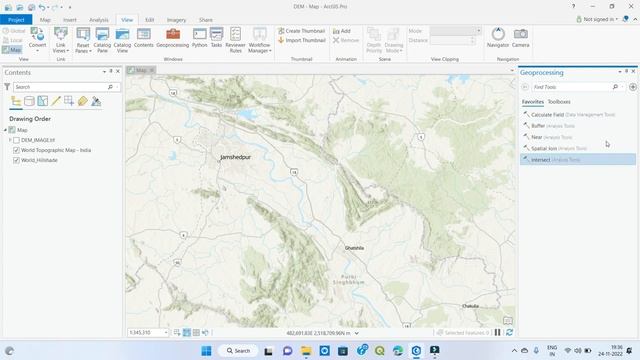
Task: Switch to the Analysis ribbon tab
Action: point(99,20)
